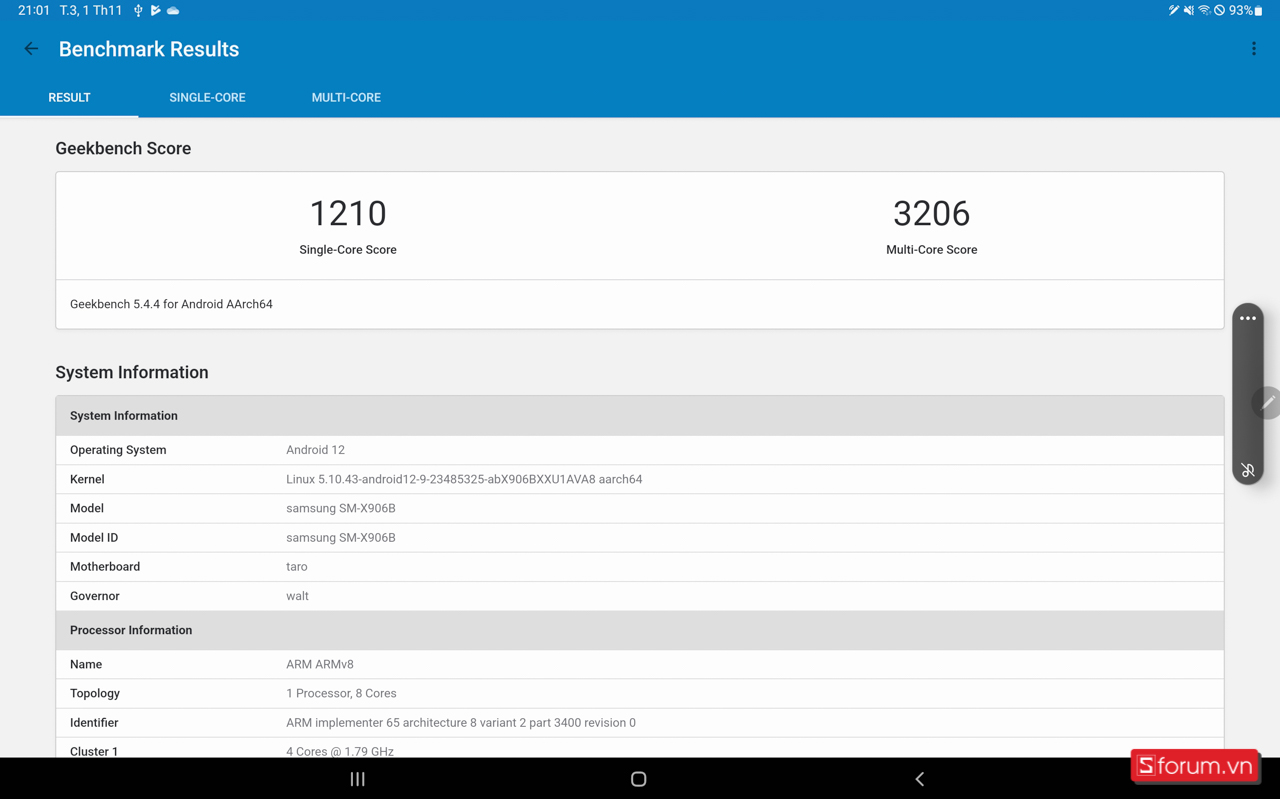Go back using the header arrow
1280x799 pixels.
pyautogui.click(x=31, y=49)
